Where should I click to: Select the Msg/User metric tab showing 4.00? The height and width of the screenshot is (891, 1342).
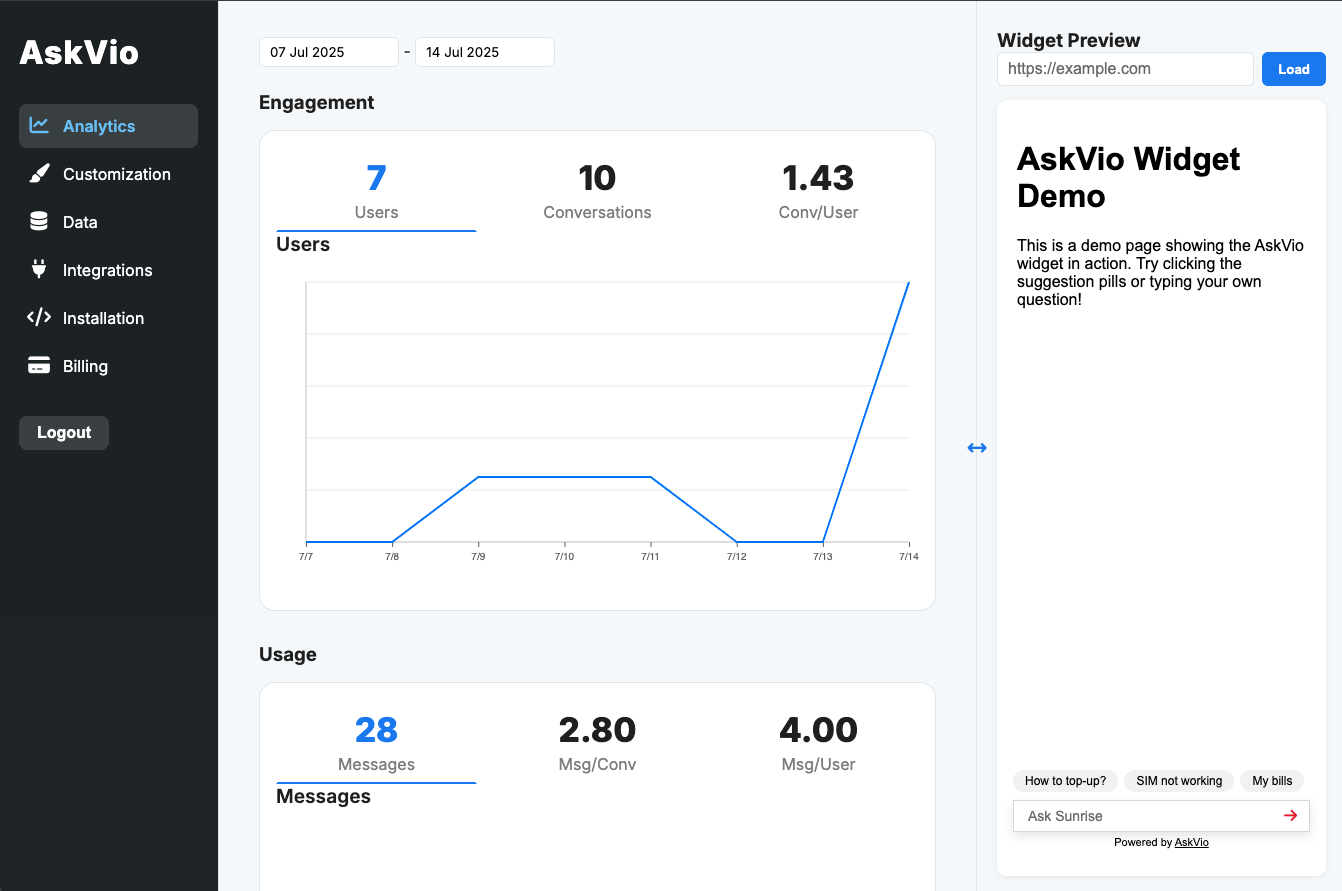[x=818, y=744]
